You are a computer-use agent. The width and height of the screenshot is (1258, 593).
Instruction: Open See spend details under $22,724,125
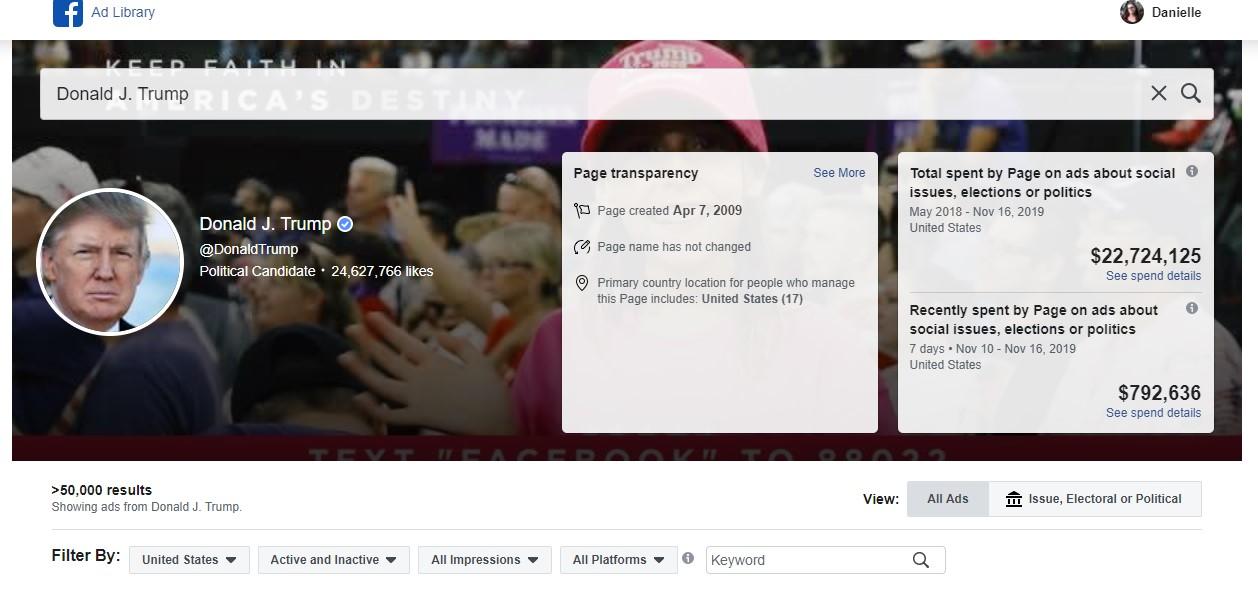pyautogui.click(x=1153, y=276)
